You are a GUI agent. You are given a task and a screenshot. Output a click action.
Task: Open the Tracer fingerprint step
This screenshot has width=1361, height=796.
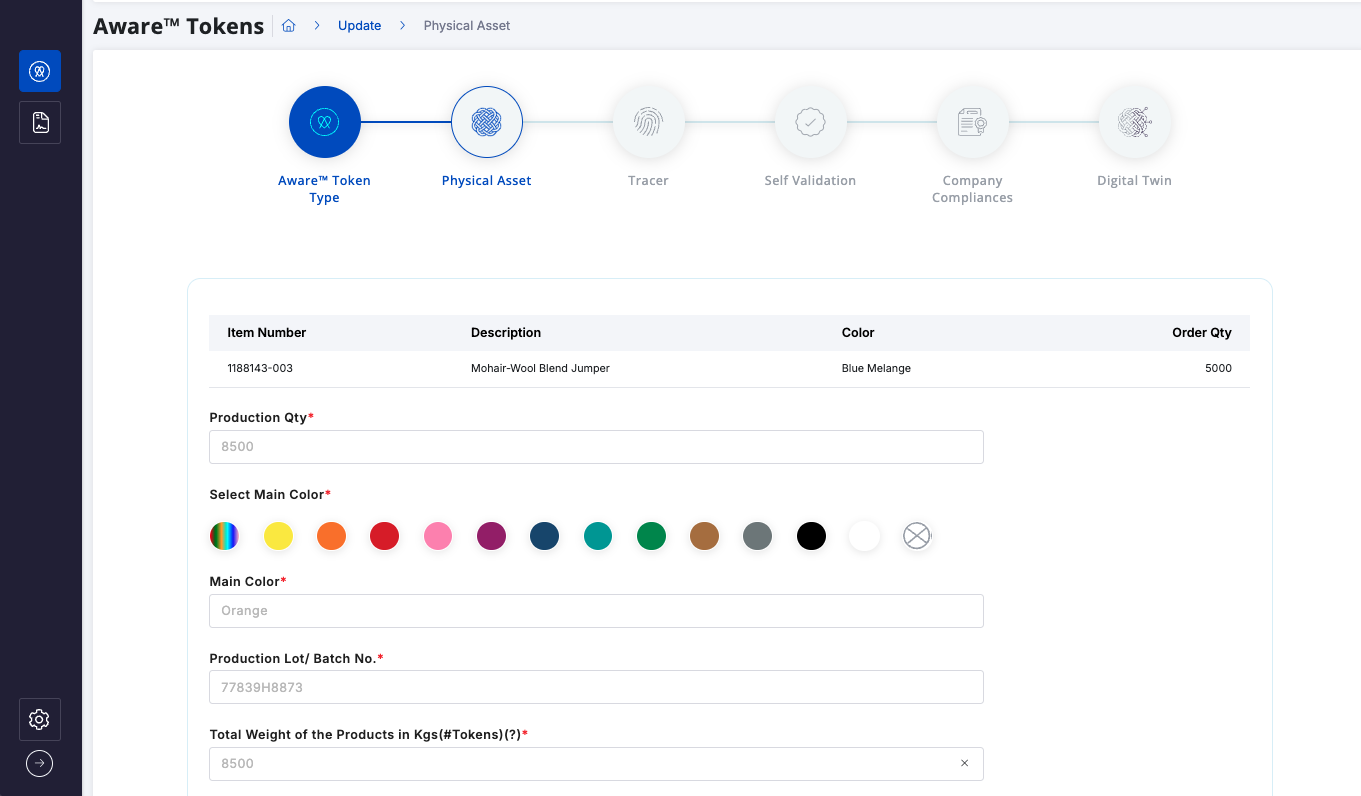tap(648, 122)
